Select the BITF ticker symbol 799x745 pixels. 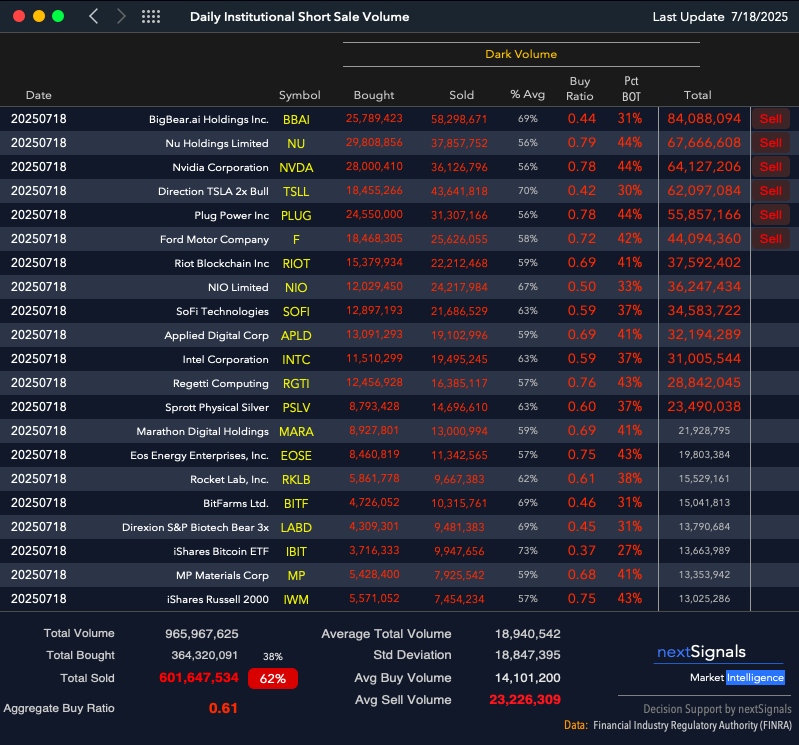coord(296,503)
